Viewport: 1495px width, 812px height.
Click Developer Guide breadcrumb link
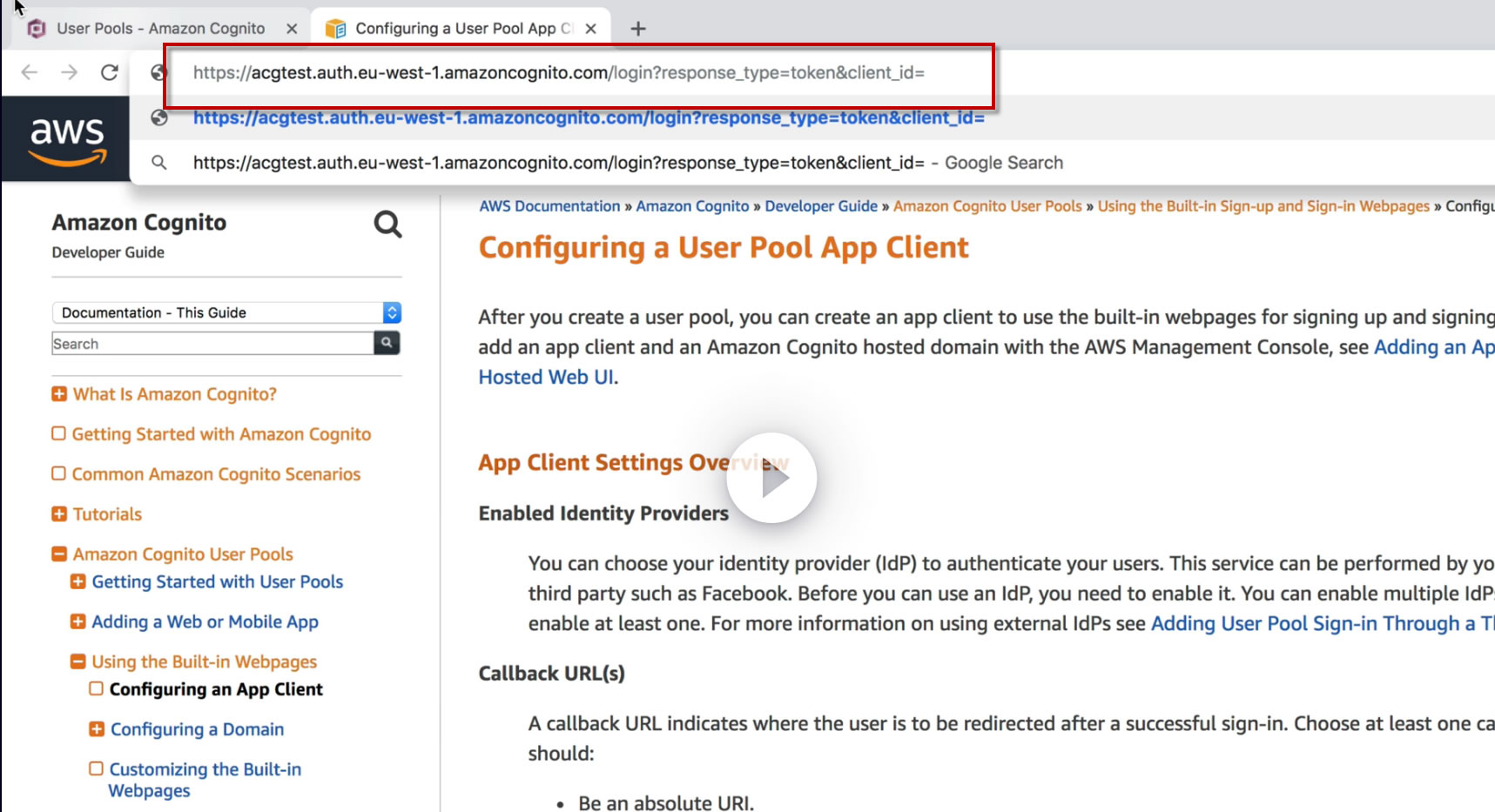820,206
